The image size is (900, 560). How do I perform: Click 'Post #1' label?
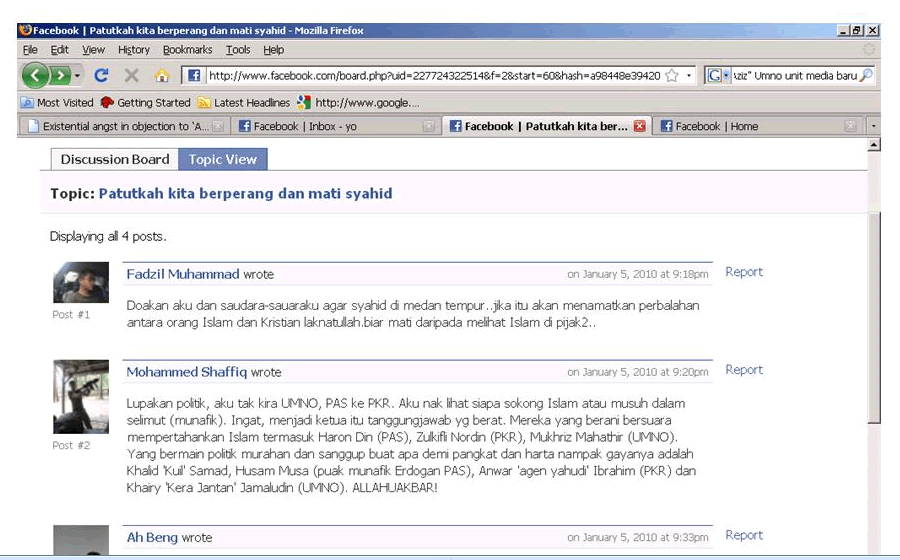pos(71,314)
